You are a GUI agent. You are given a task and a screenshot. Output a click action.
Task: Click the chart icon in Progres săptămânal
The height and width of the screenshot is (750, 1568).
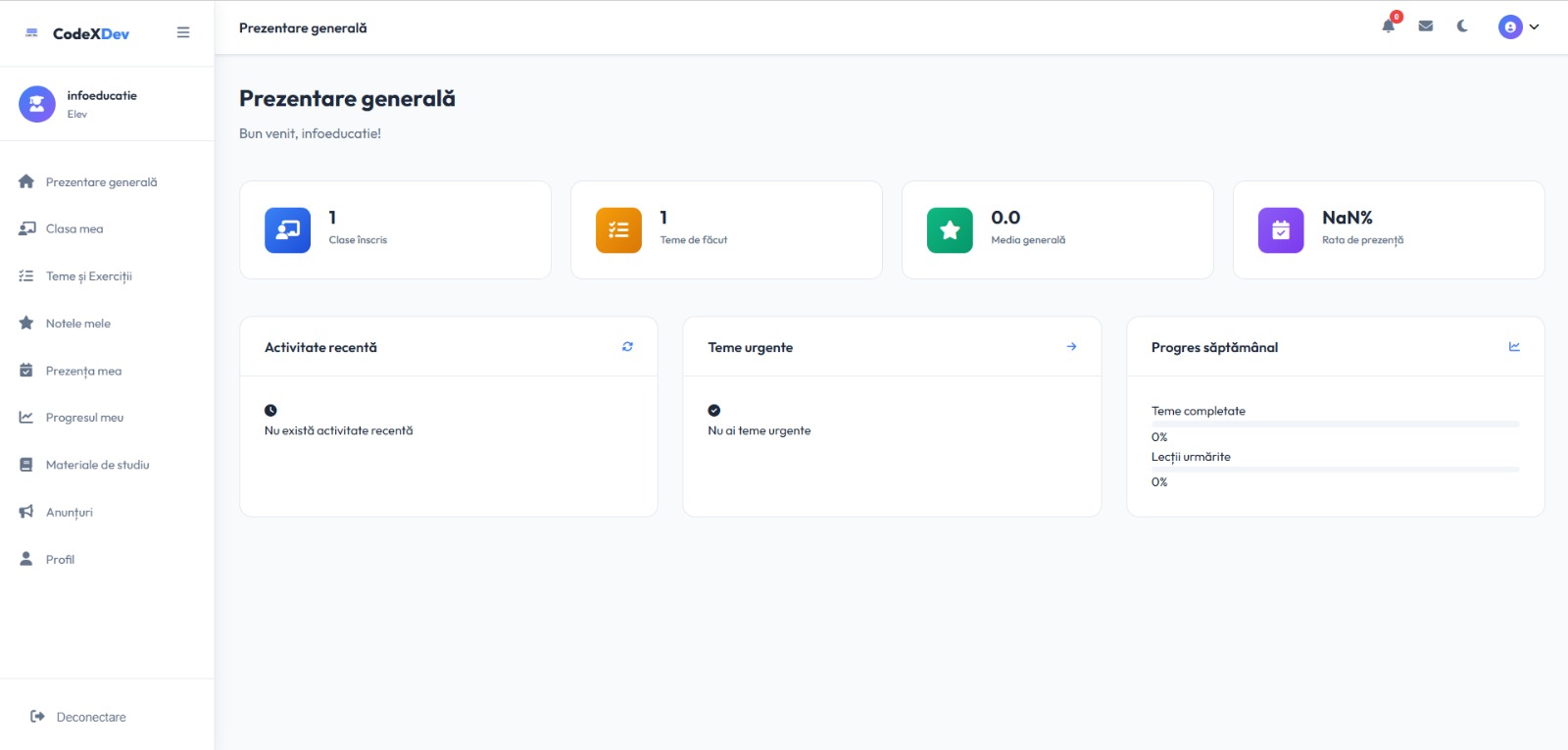(x=1514, y=346)
